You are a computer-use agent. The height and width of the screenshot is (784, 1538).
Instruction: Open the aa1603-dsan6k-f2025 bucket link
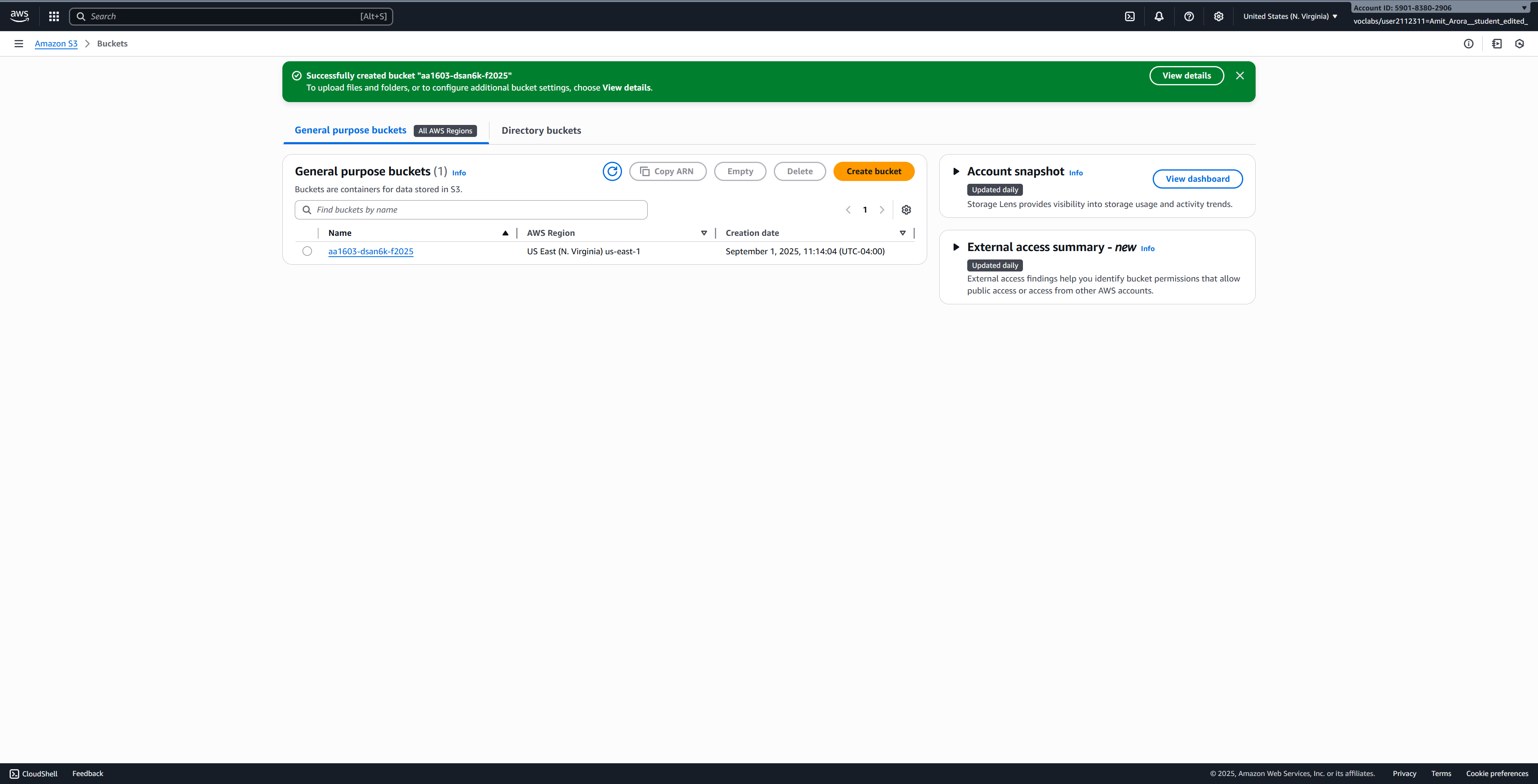click(x=371, y=251)
